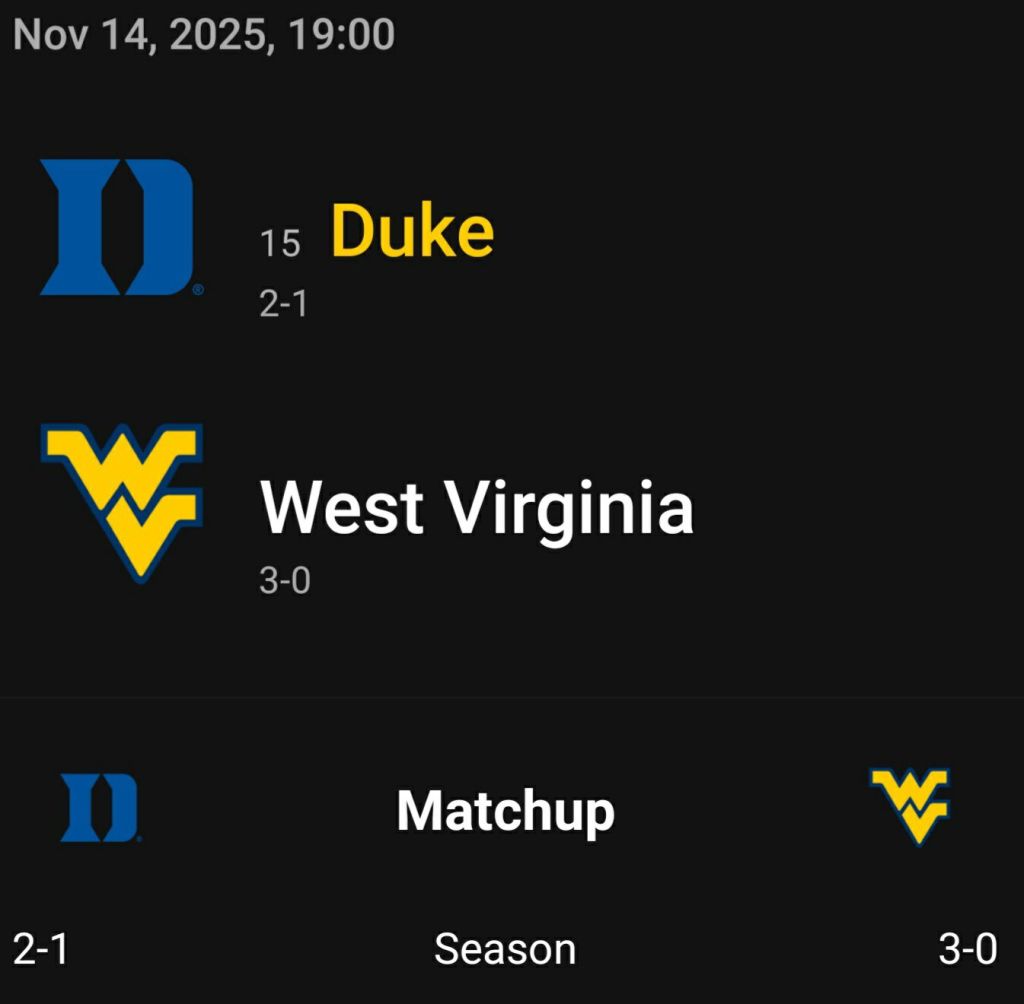1024x1004 pixels.
Task: Click the registered trademark mark by the large Duke logo
Action: (197, 289)
